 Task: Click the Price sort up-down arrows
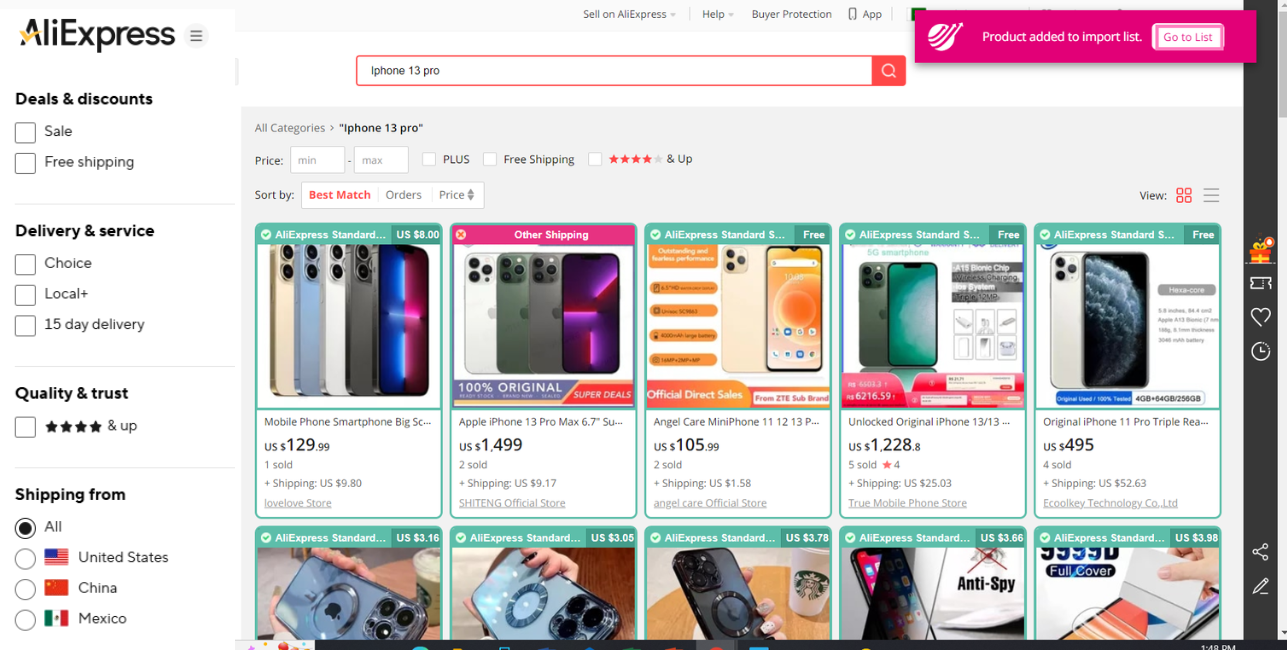point(471,195)
